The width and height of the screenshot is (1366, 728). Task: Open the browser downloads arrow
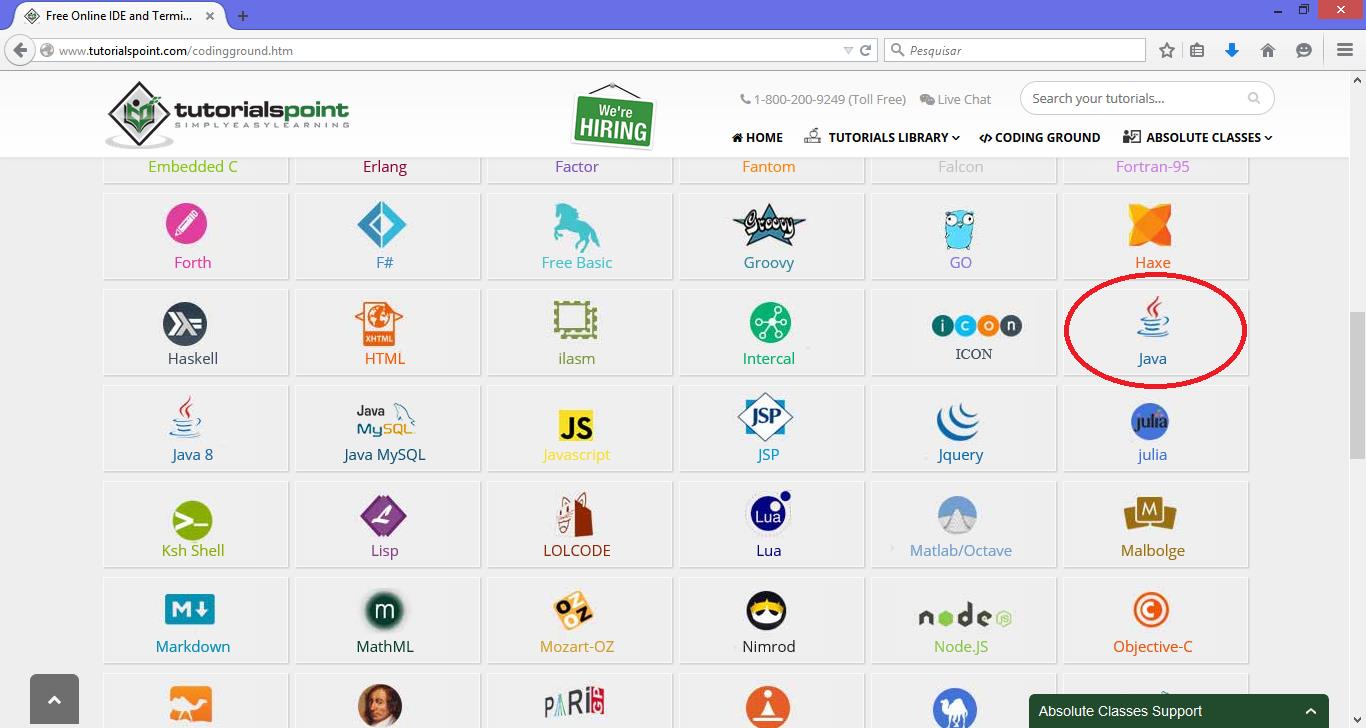(1232, 50)
